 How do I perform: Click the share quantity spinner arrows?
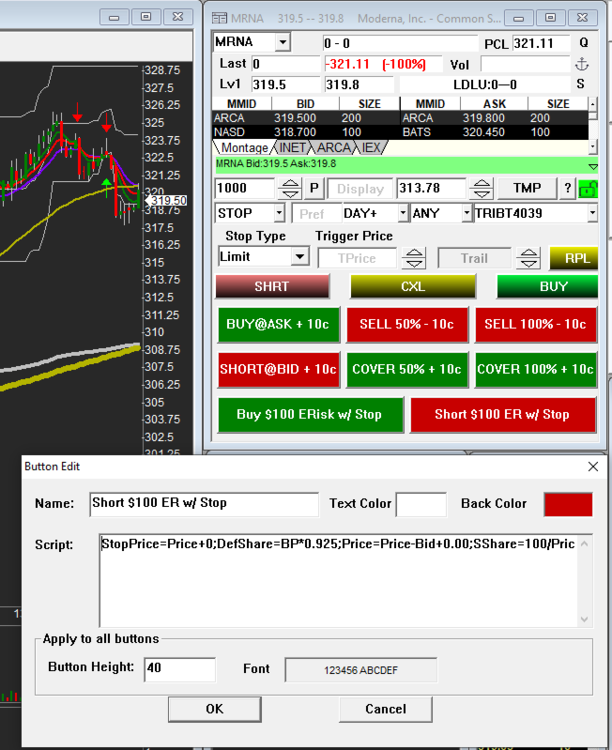[x=289, y=188]
